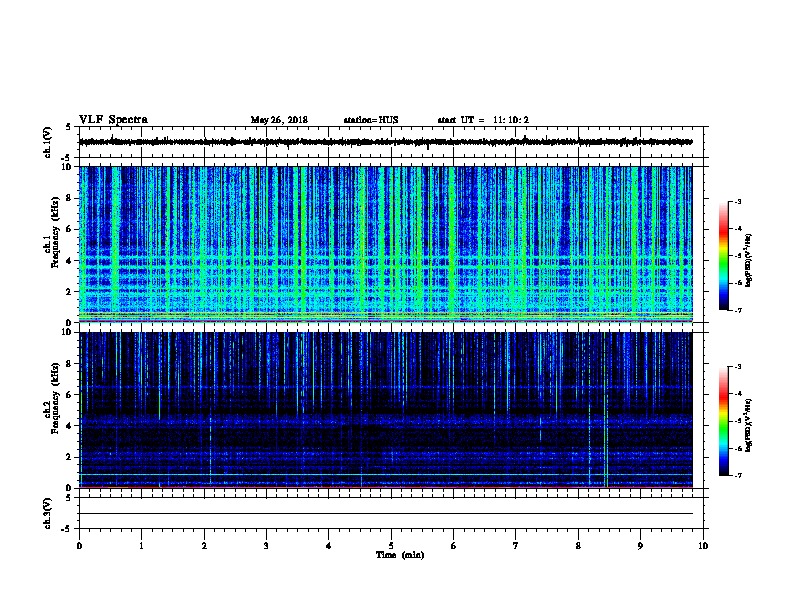Click the time axis tick label "9"
792x612 pixels.
coord(640,545)
